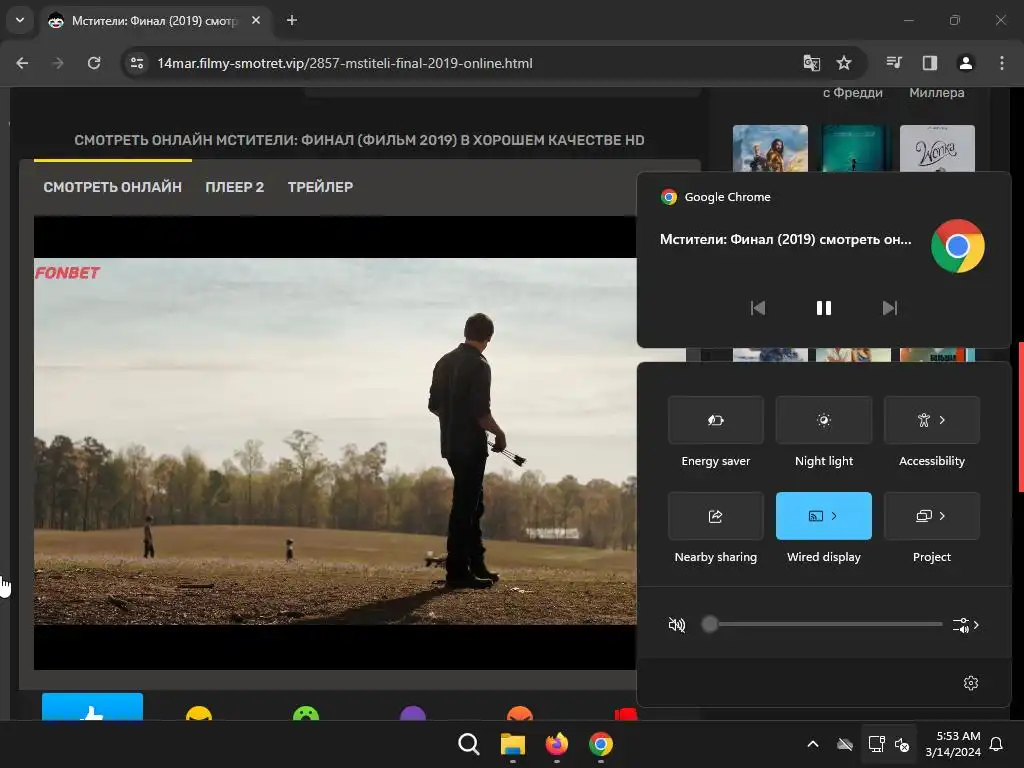This screenshot has width=1024, height=768.
Task: Set the volume slider level
Action: (x=822, y=624)
